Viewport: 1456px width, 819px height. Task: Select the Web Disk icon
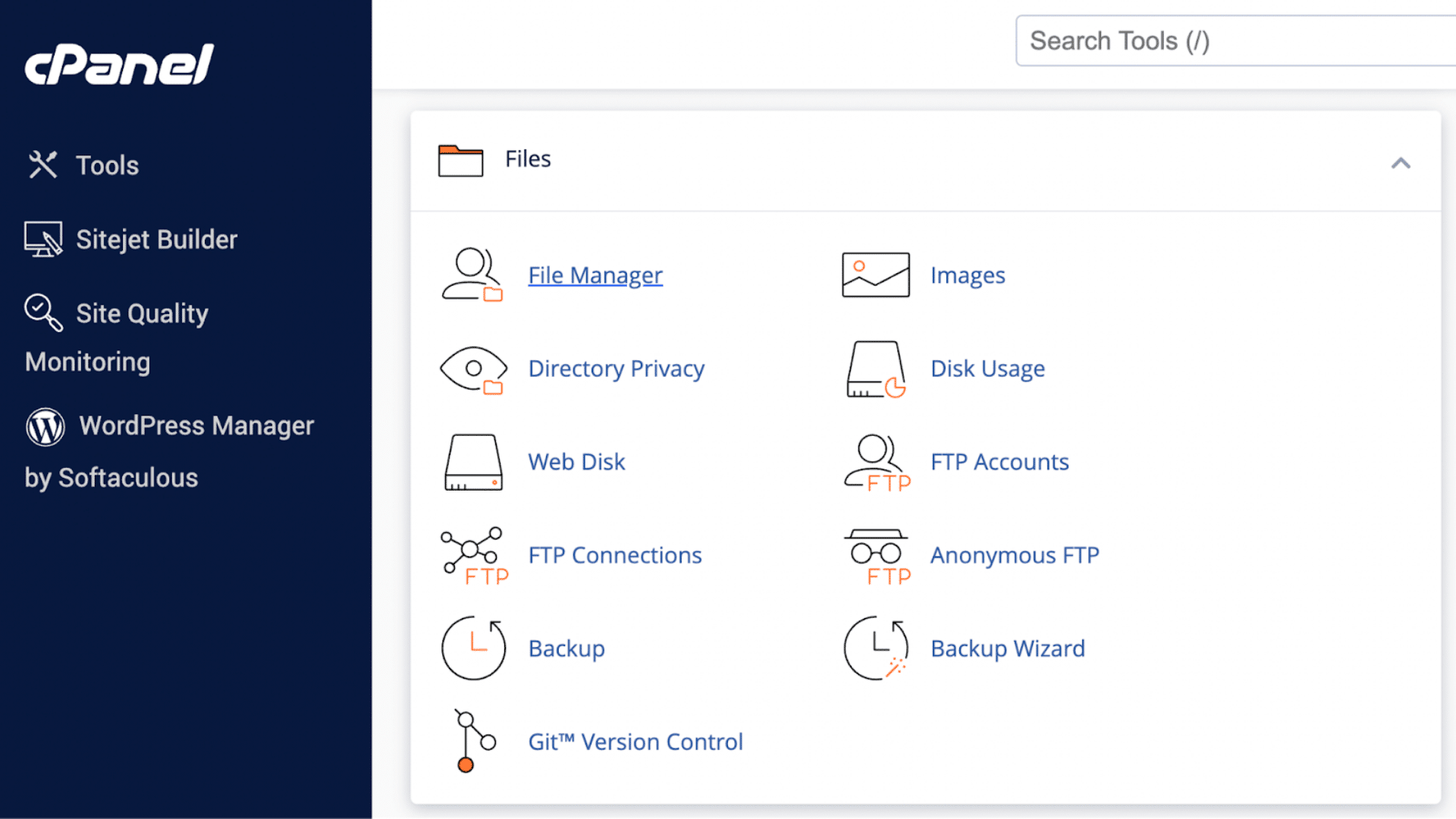472,462
